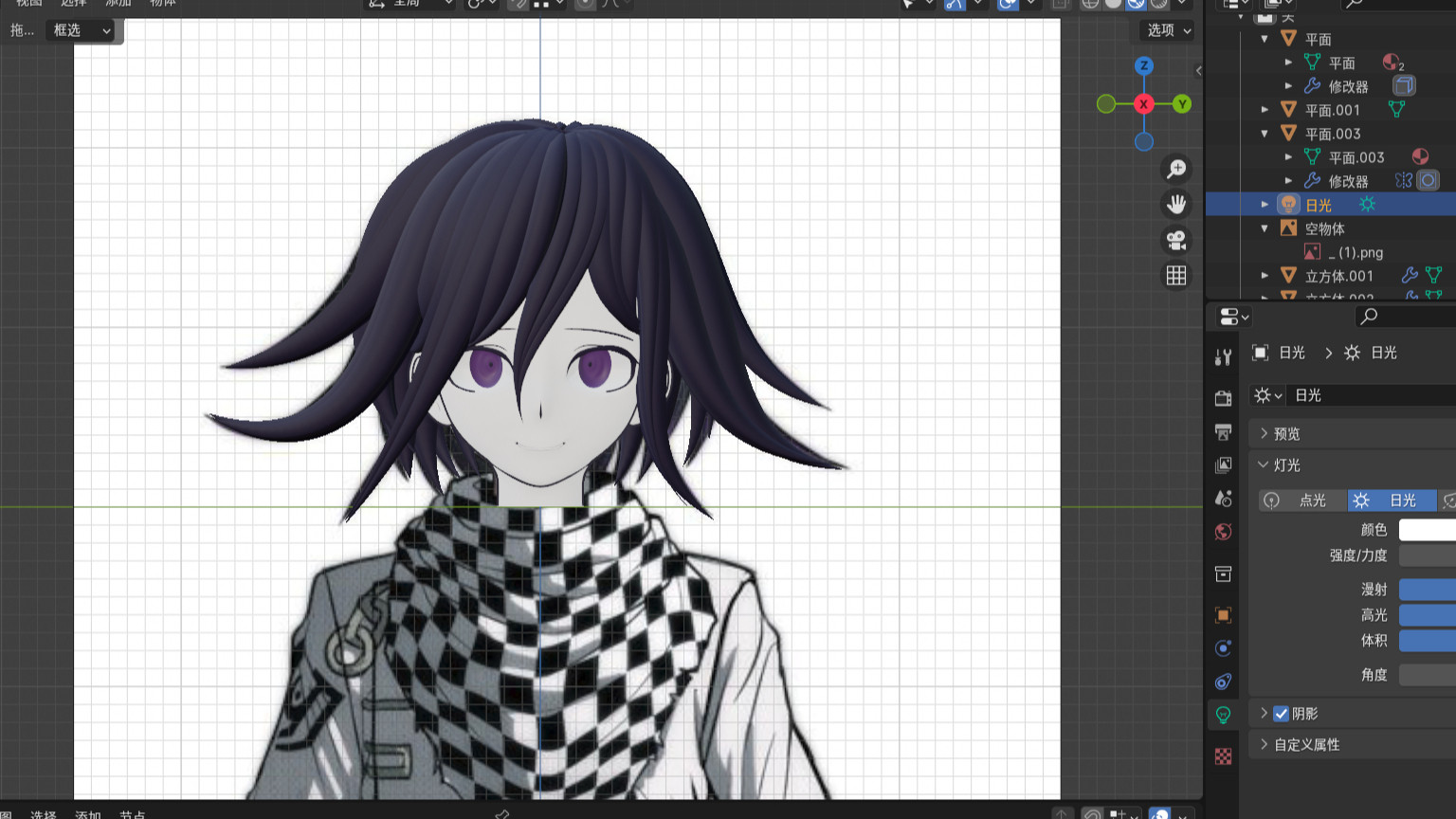
Task: Open the Texture properties checkerboard icon
Action: (1223, 755)
